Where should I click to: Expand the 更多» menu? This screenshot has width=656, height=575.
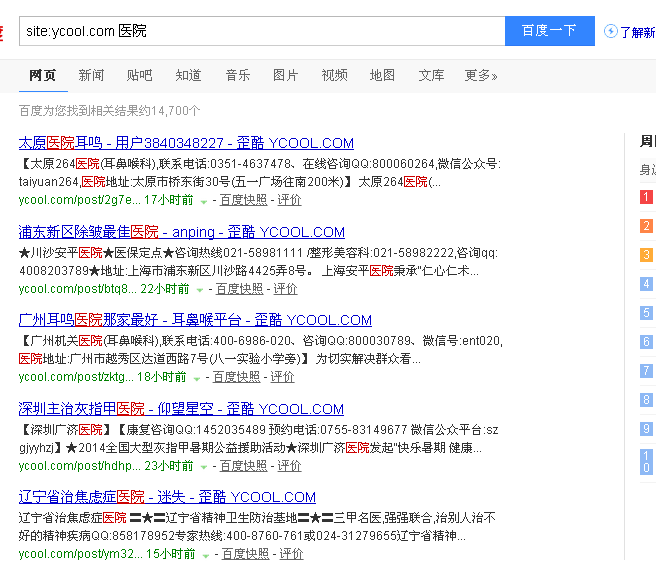coord(481,75)
